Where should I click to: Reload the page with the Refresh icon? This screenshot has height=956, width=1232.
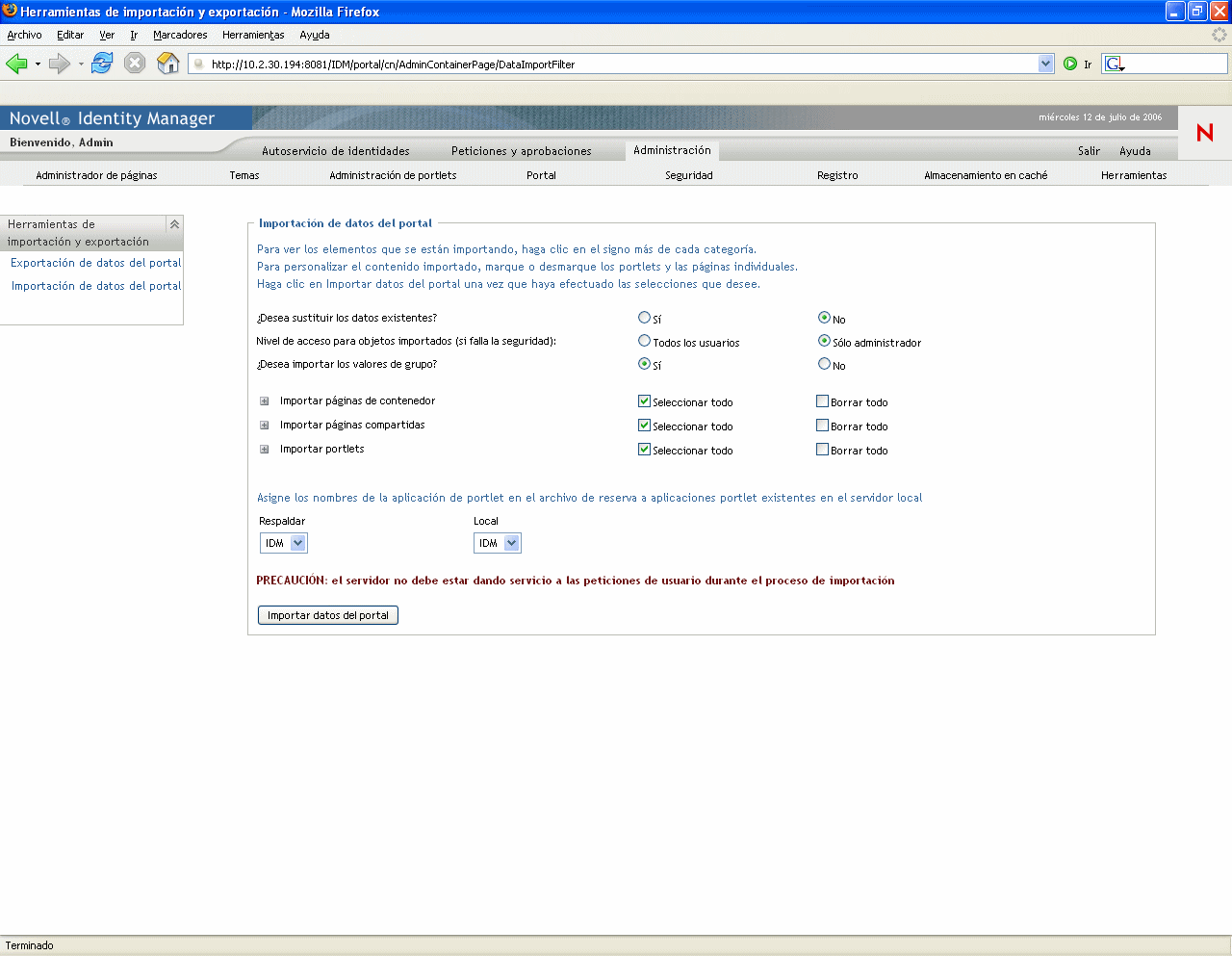(x=102, y=64)
